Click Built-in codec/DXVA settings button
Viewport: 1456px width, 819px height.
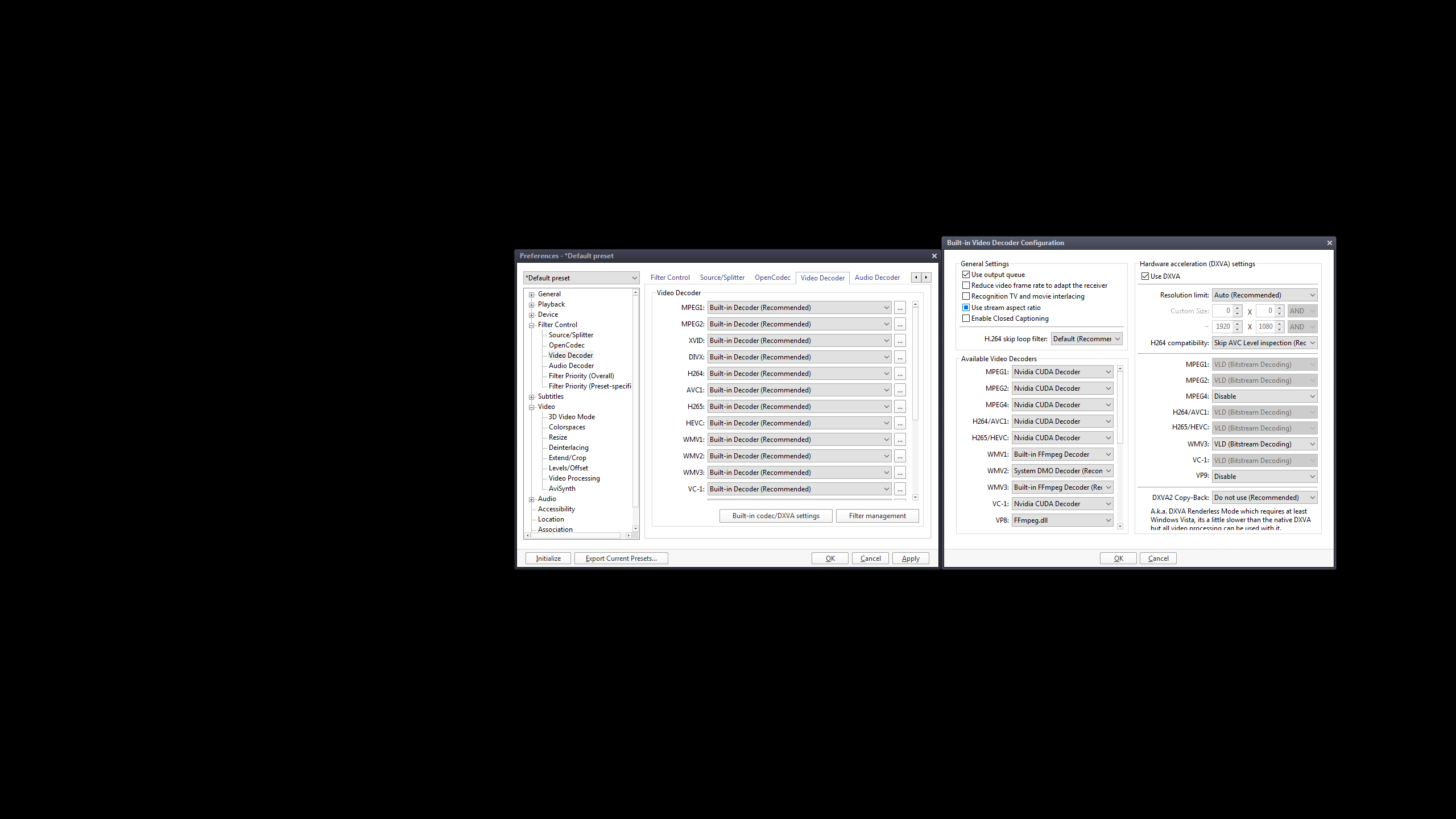[776, 516]
